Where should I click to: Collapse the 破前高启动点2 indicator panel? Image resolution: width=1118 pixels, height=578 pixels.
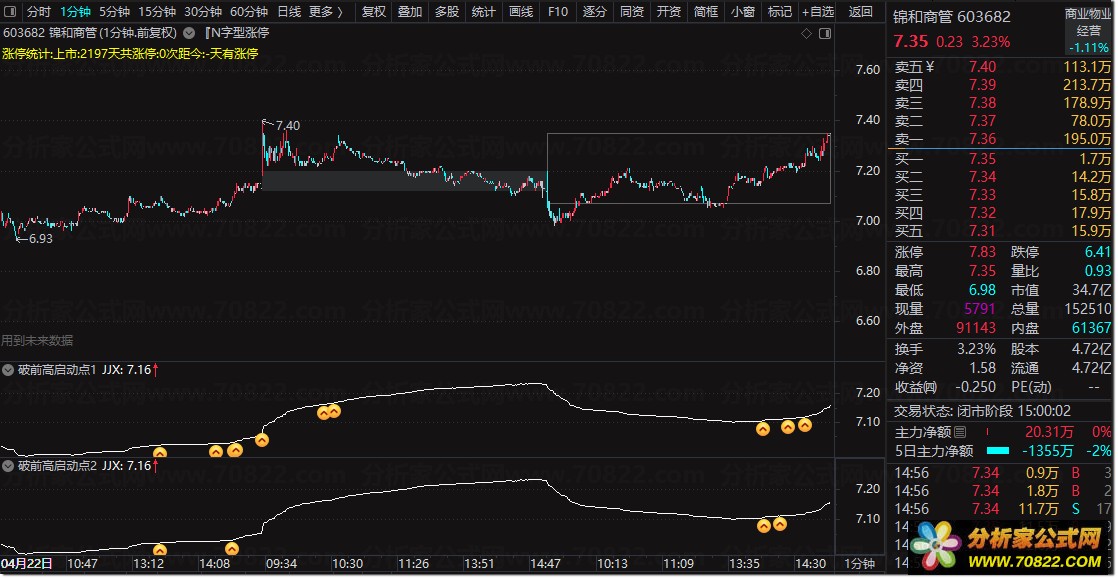click(x=9, y=466)
